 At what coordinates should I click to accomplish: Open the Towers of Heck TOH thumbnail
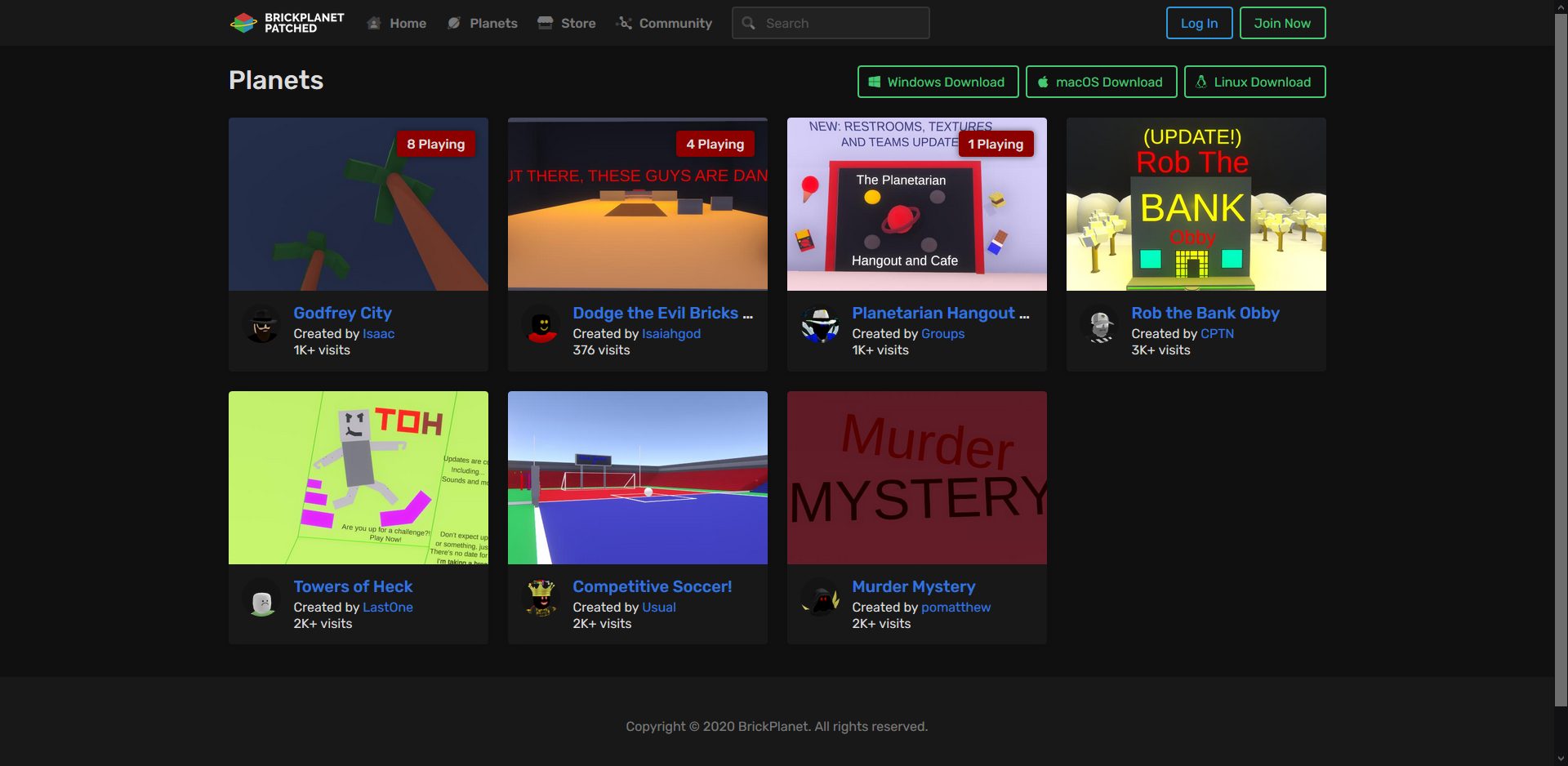pyautogui.click(x=359, y=478)
